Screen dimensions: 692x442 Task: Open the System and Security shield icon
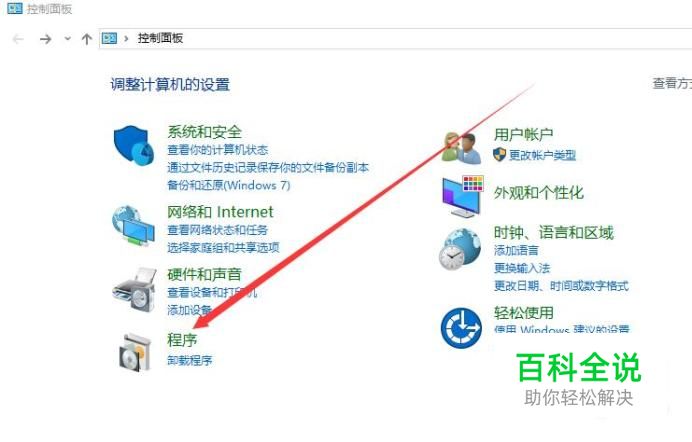pyautogui.click(x=134, y=146)
